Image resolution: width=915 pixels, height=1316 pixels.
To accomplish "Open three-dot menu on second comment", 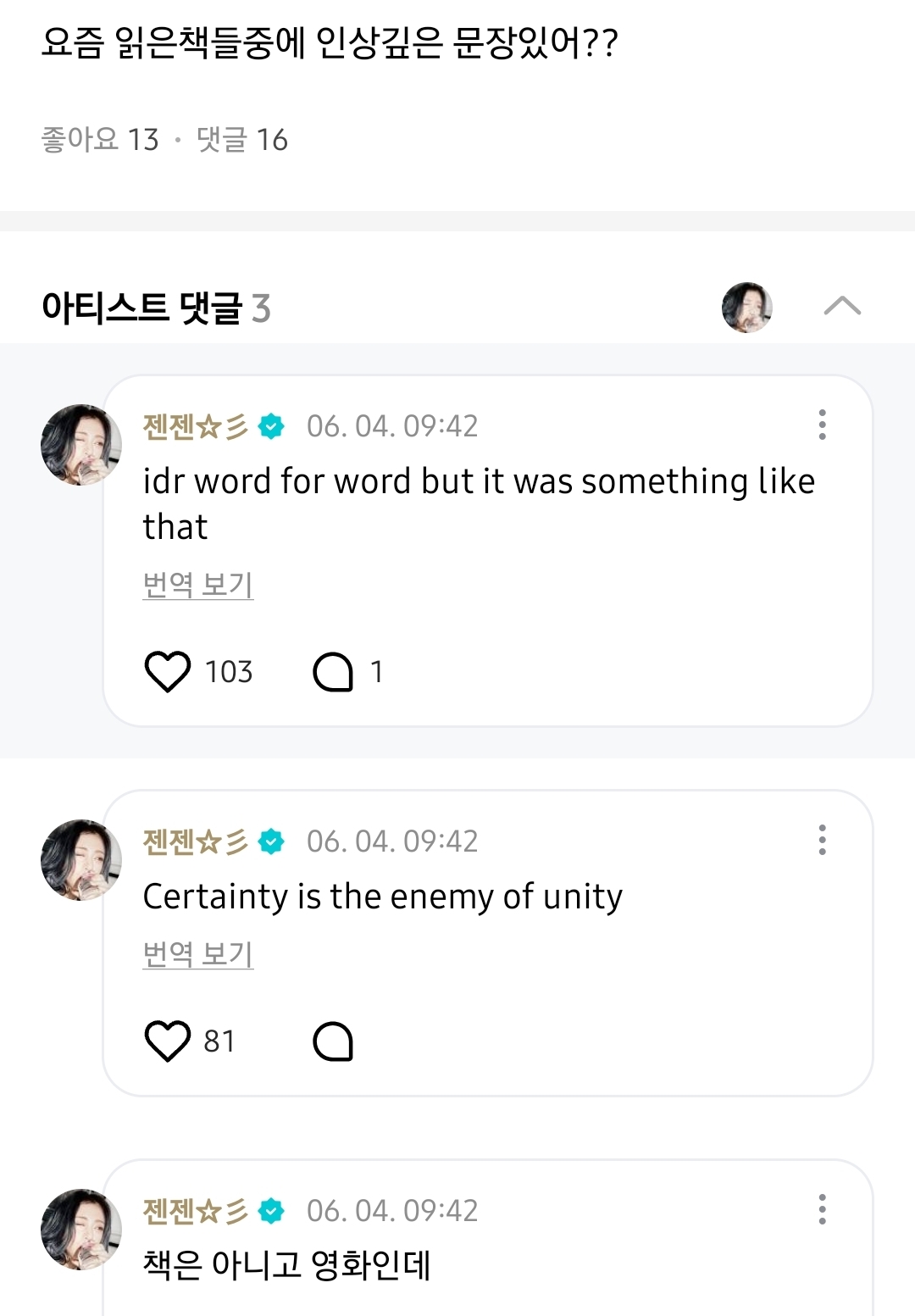I will (x=822, y=840).
